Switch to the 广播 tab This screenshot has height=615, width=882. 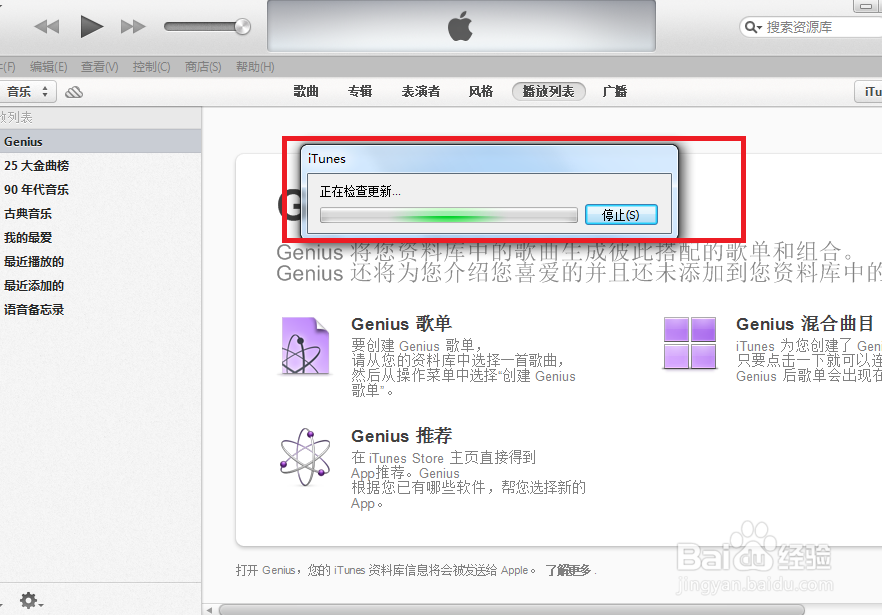[x=615, y=91]
